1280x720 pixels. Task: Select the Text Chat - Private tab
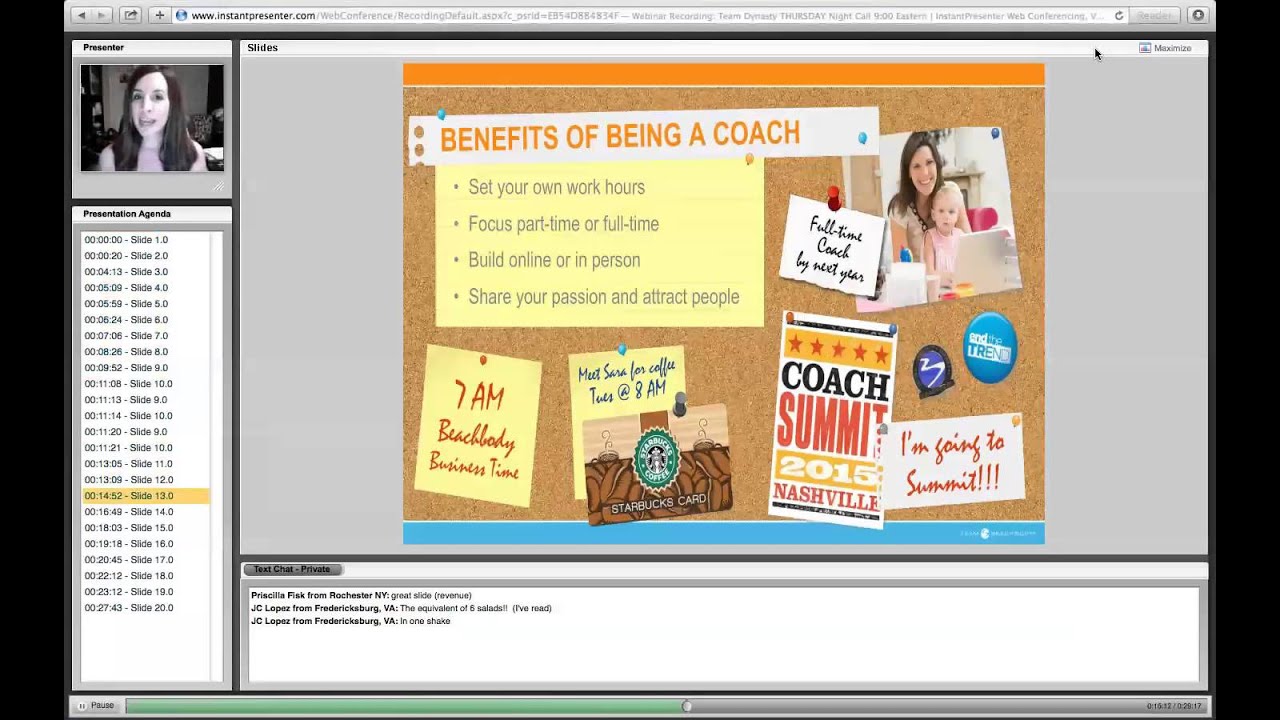[292, 569]
